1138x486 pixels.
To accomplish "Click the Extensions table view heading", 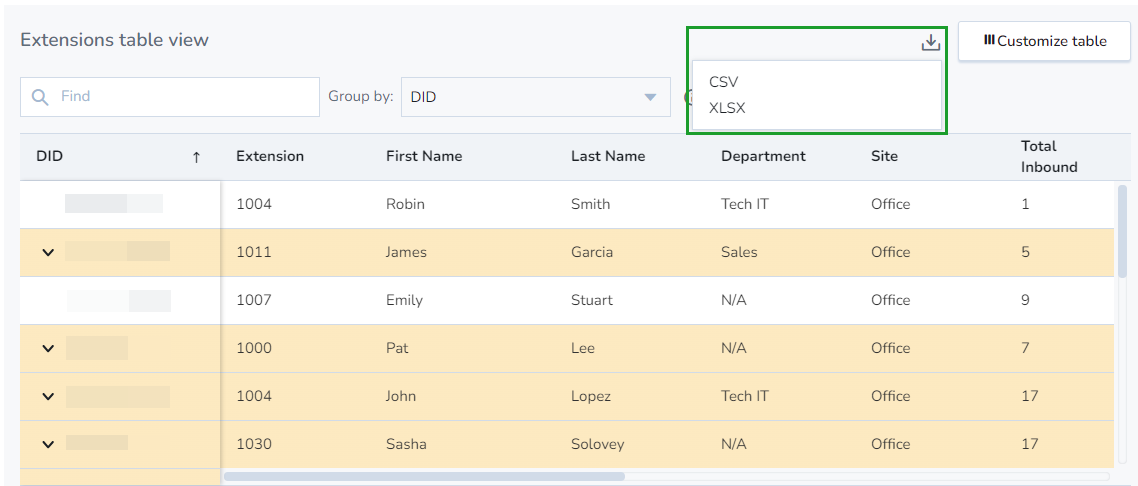I will pos(115,40).
